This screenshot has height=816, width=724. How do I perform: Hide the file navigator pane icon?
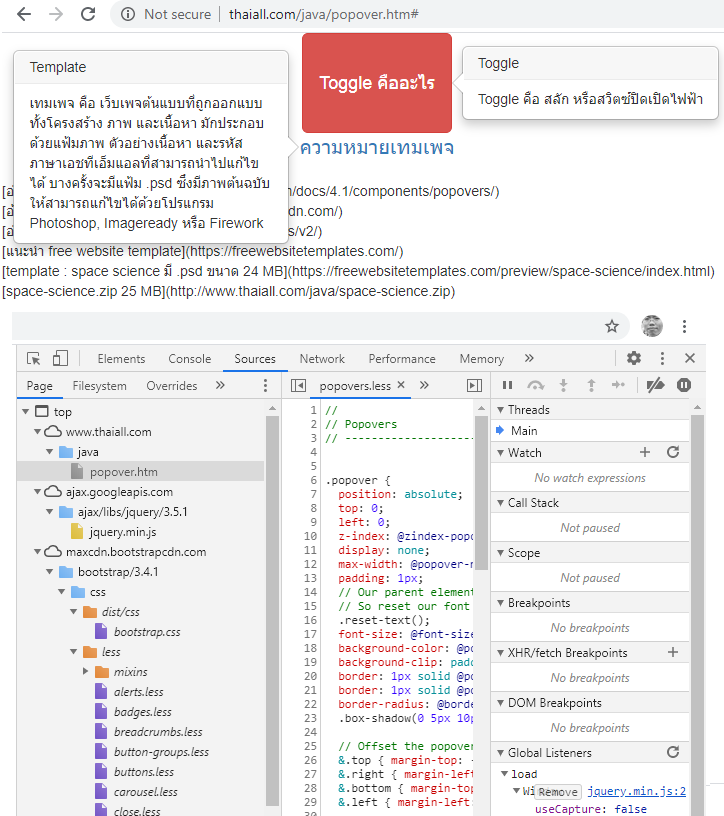298,386
